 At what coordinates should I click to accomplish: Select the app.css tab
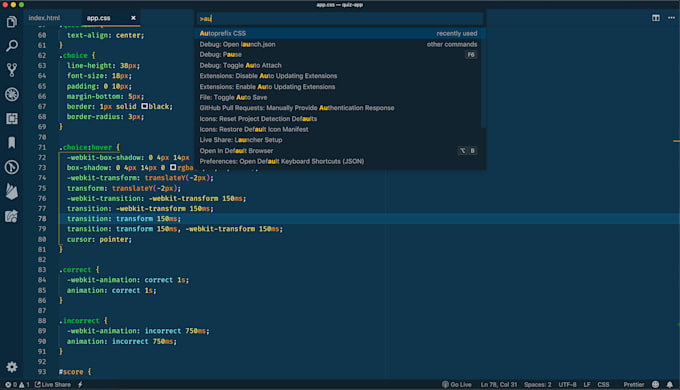pyautogui.click(x=98, y=18)
